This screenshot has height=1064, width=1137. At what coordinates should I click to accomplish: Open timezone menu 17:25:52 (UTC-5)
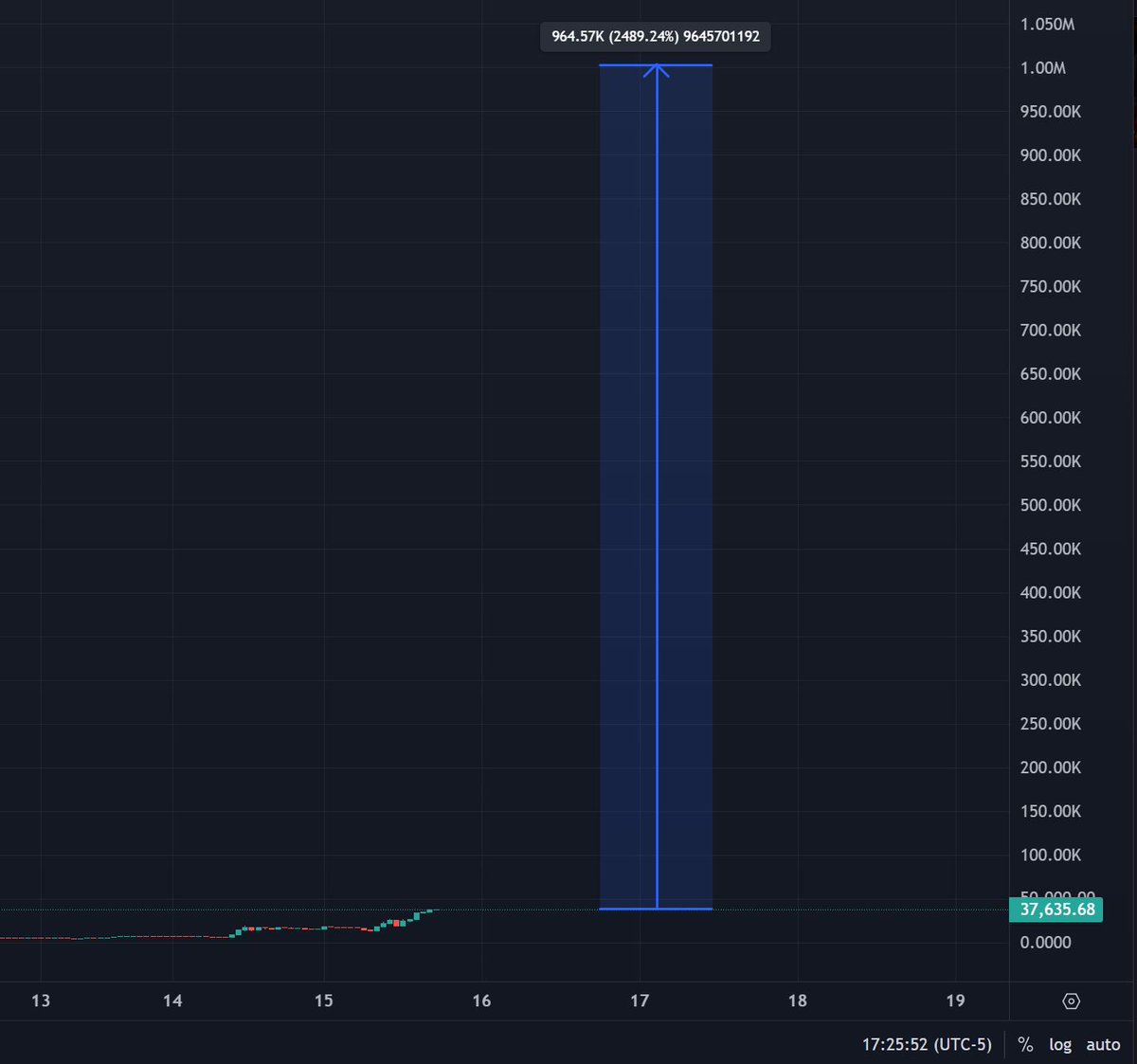click(927, 1044)
